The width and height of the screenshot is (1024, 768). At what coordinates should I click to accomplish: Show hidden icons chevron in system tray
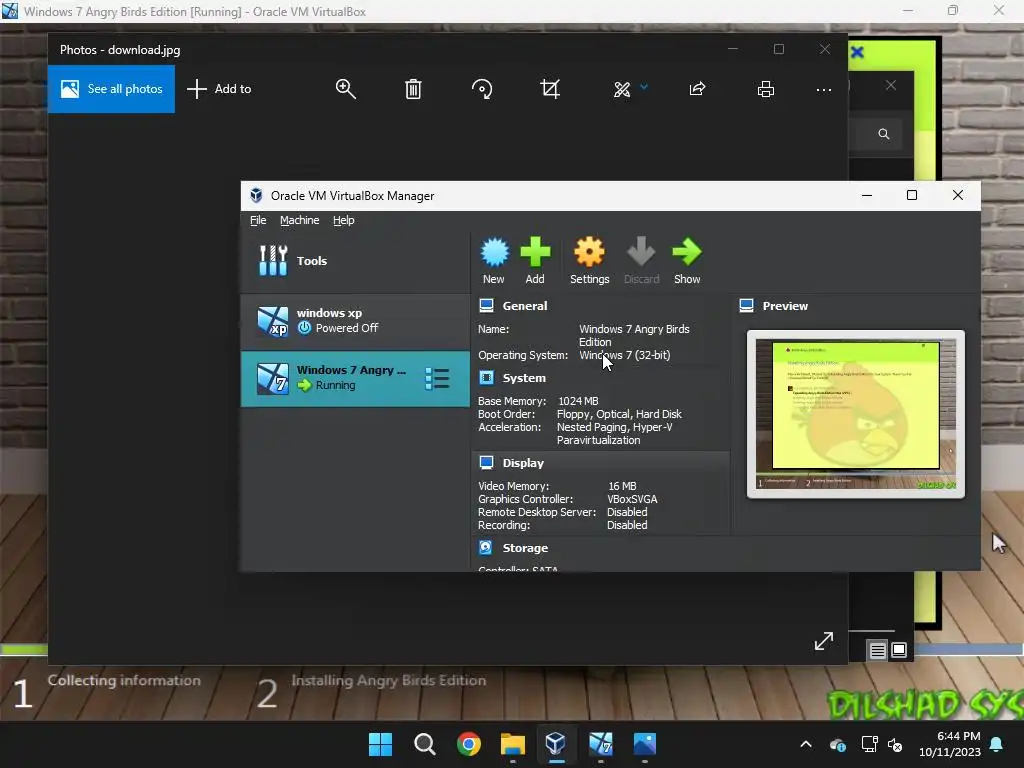pyautogui.click(x=806, y=744)
